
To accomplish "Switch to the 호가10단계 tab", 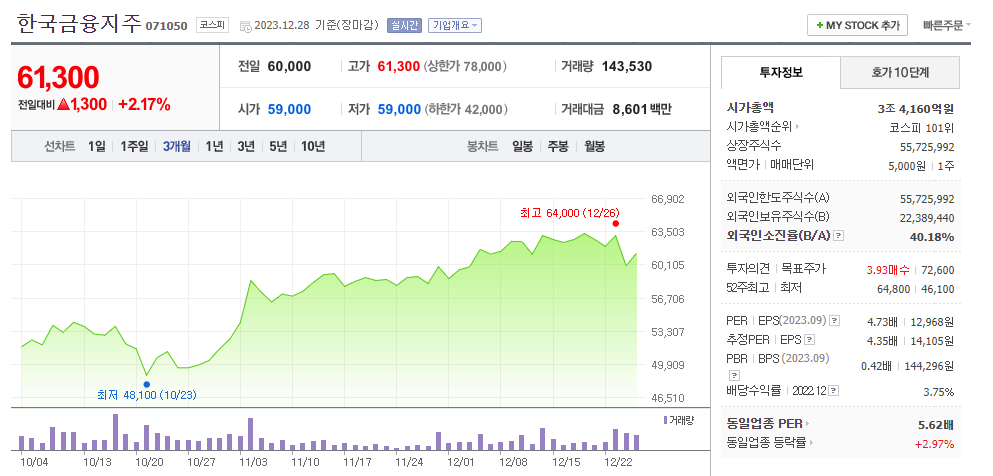I will 900,72.
